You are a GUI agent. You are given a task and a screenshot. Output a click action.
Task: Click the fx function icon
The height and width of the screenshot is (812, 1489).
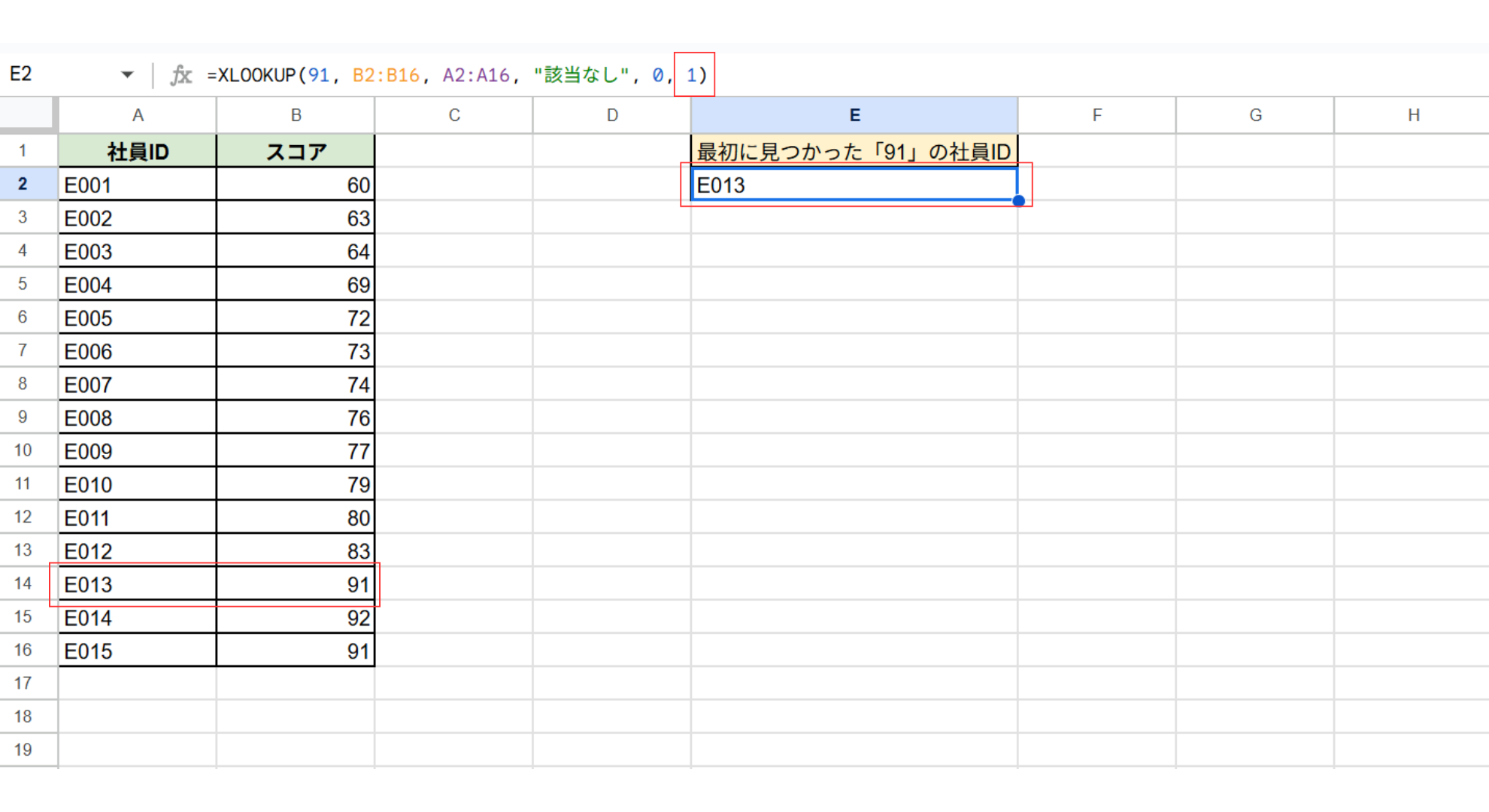(180, 75)
